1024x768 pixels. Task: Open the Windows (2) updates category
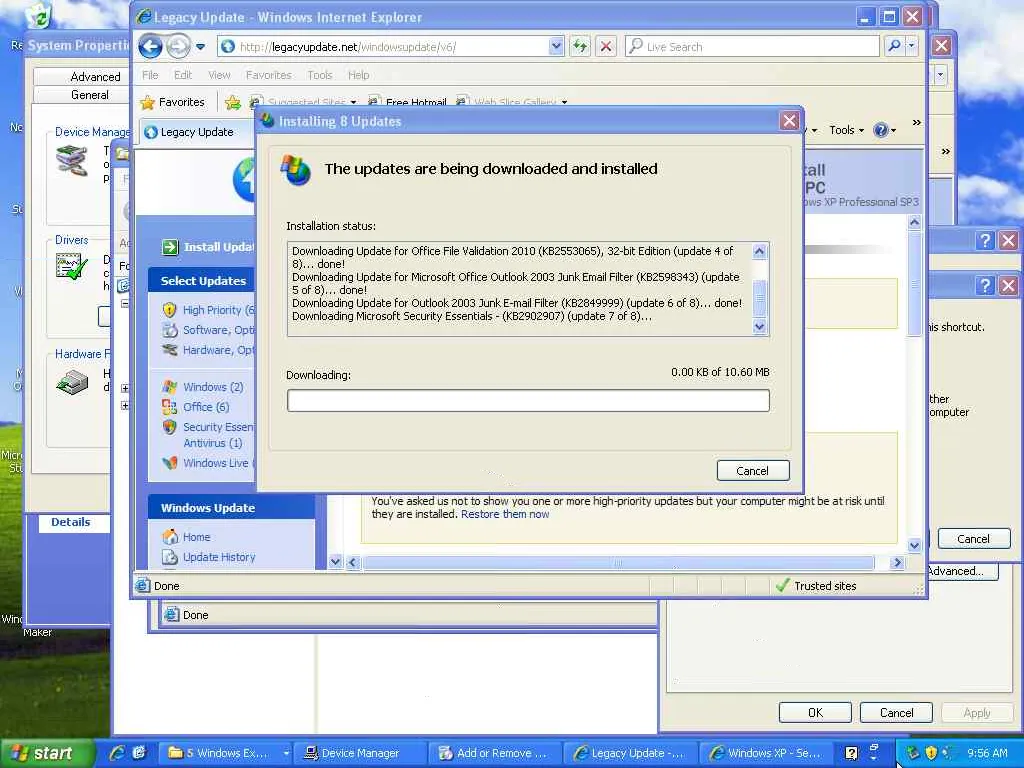click(213, 387)
